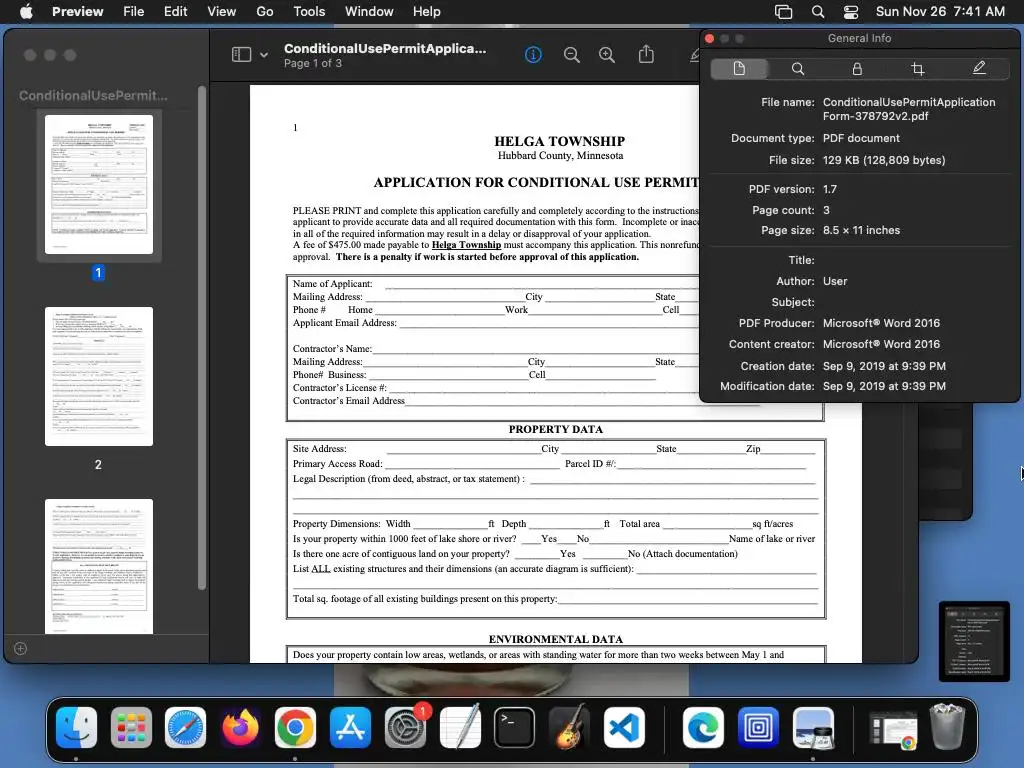This screenshot has height=768, width=1024.
Task: Open the Encryption lock inspector tab
Action: [857, 69]
